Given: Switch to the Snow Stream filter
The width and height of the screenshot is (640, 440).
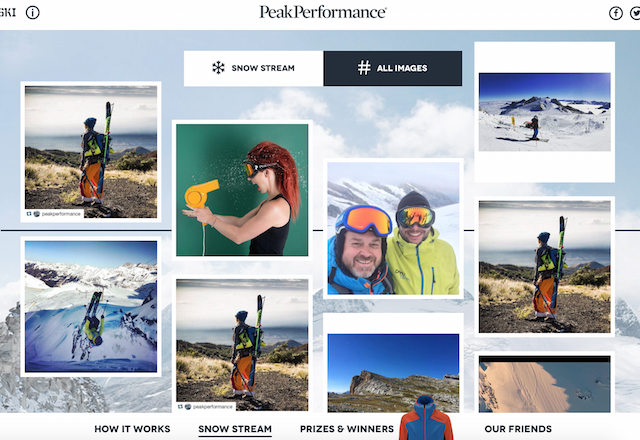Looking at the screenshot, I should pyautogui.click(x=253, y=68).
